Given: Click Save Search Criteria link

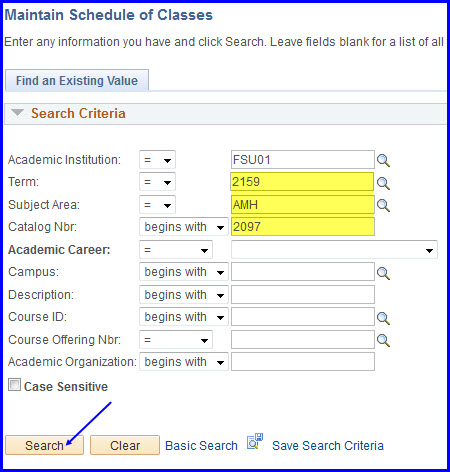Looking at the screenshot, I should (x=328, y=446).
